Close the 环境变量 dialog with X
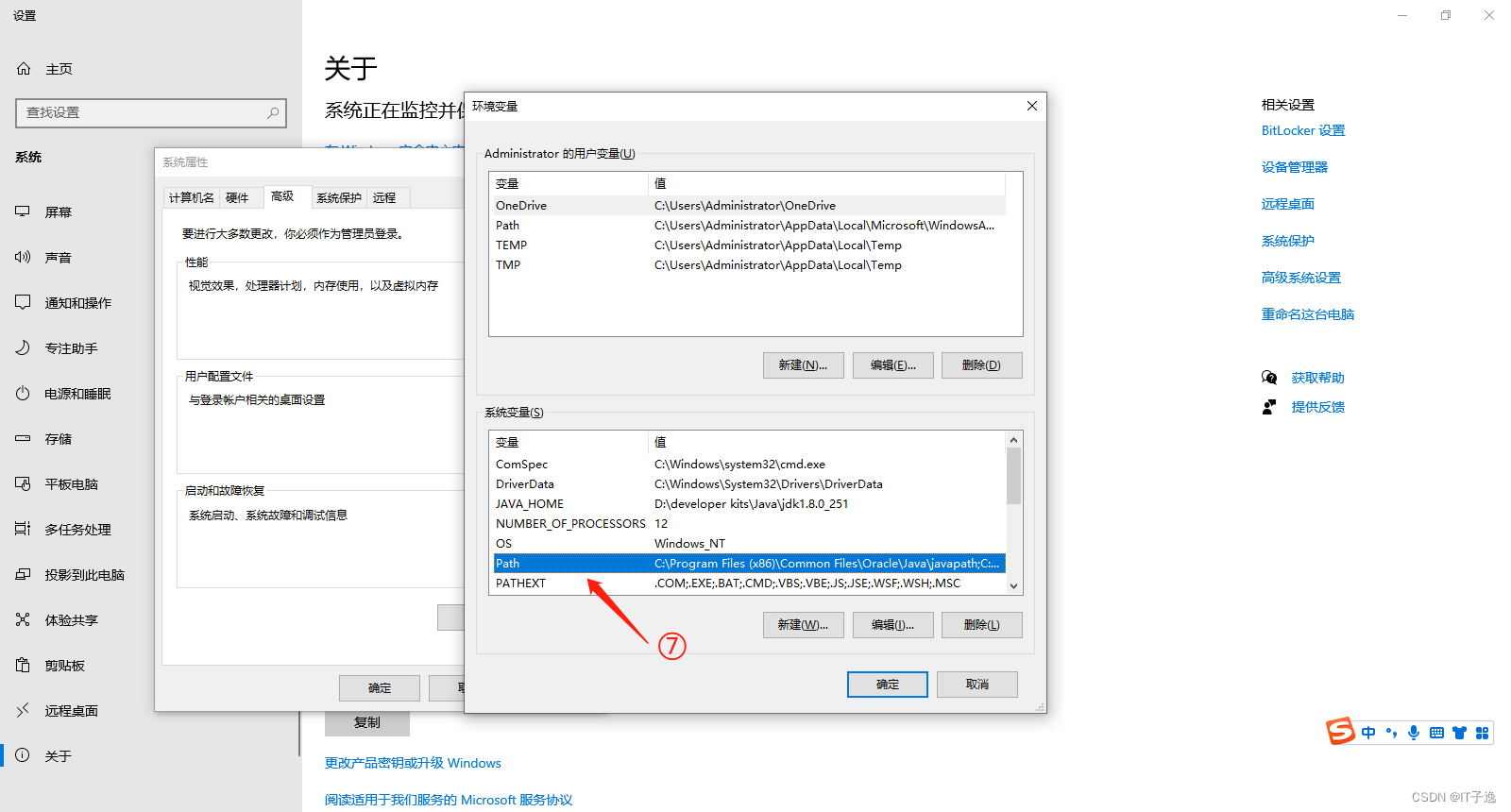 tap(1032, 106)
